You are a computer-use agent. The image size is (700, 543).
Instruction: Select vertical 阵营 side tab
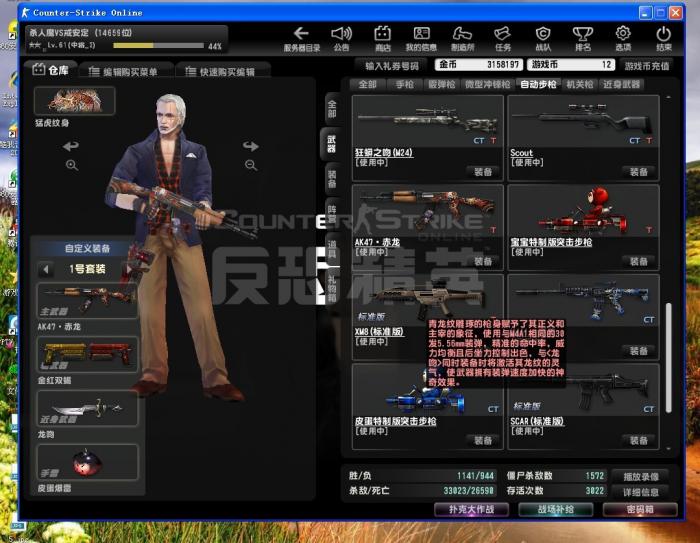[332, 214]
